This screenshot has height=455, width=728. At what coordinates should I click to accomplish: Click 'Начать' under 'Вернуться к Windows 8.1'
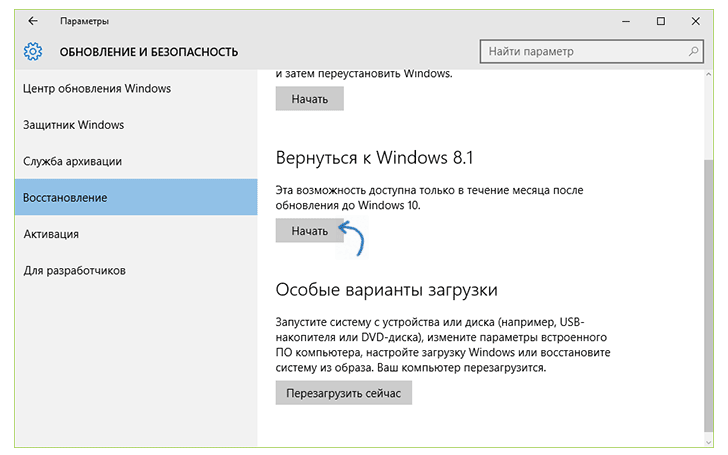pyautogui.click(x=310, y=231)
